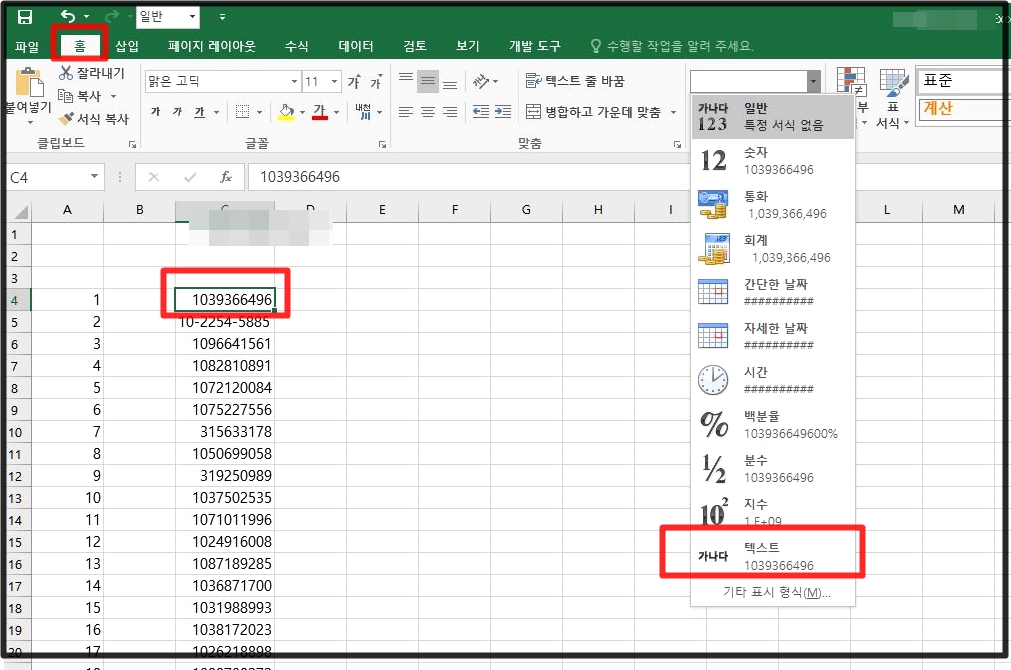1011x670 pixels.
Task: Click the Format Painter (서식 복사) brush icon
Action: tap(66, 119)
